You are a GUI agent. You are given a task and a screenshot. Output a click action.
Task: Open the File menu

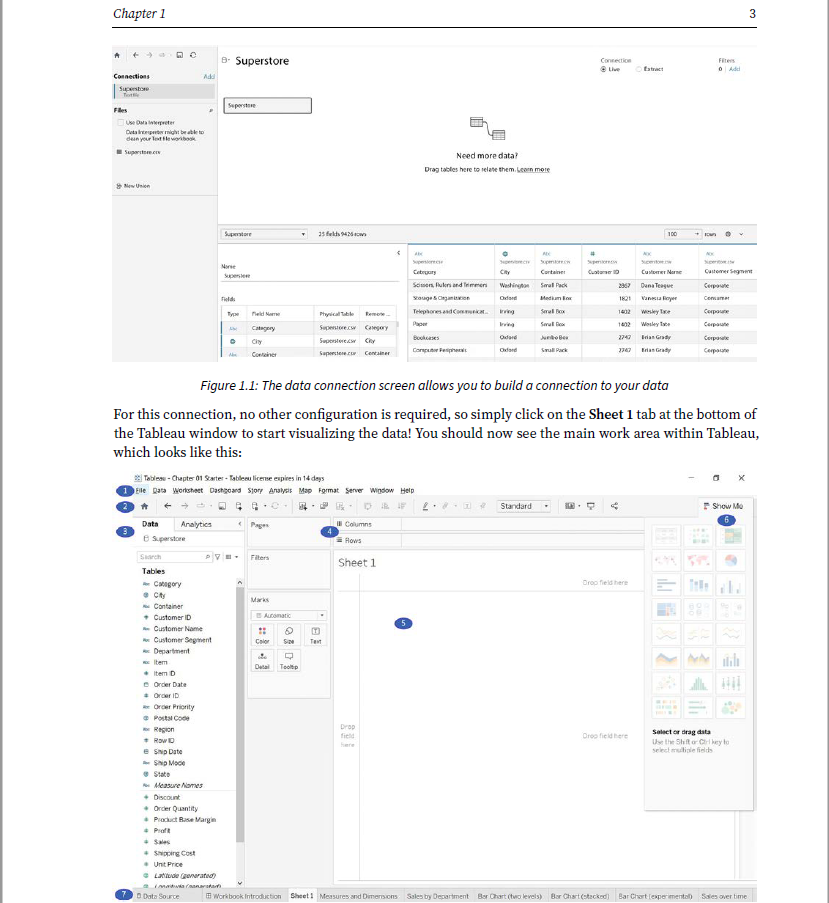140,491
